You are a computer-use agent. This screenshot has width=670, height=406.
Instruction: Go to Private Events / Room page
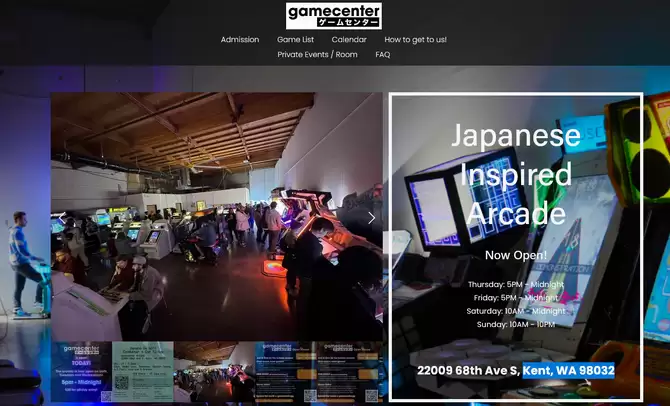tap(317, 55)
